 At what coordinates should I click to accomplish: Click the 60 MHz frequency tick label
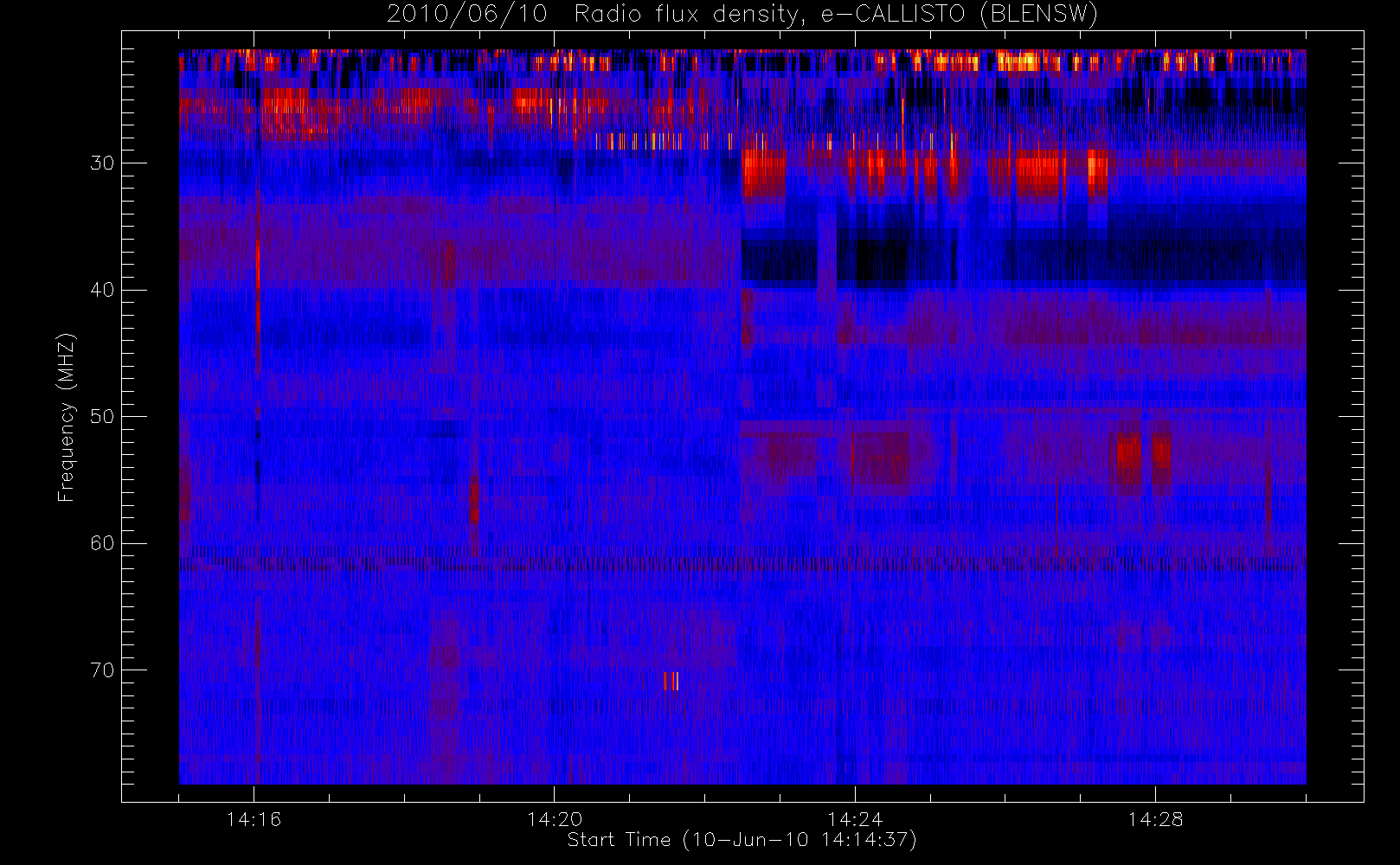tap(101, 543)
